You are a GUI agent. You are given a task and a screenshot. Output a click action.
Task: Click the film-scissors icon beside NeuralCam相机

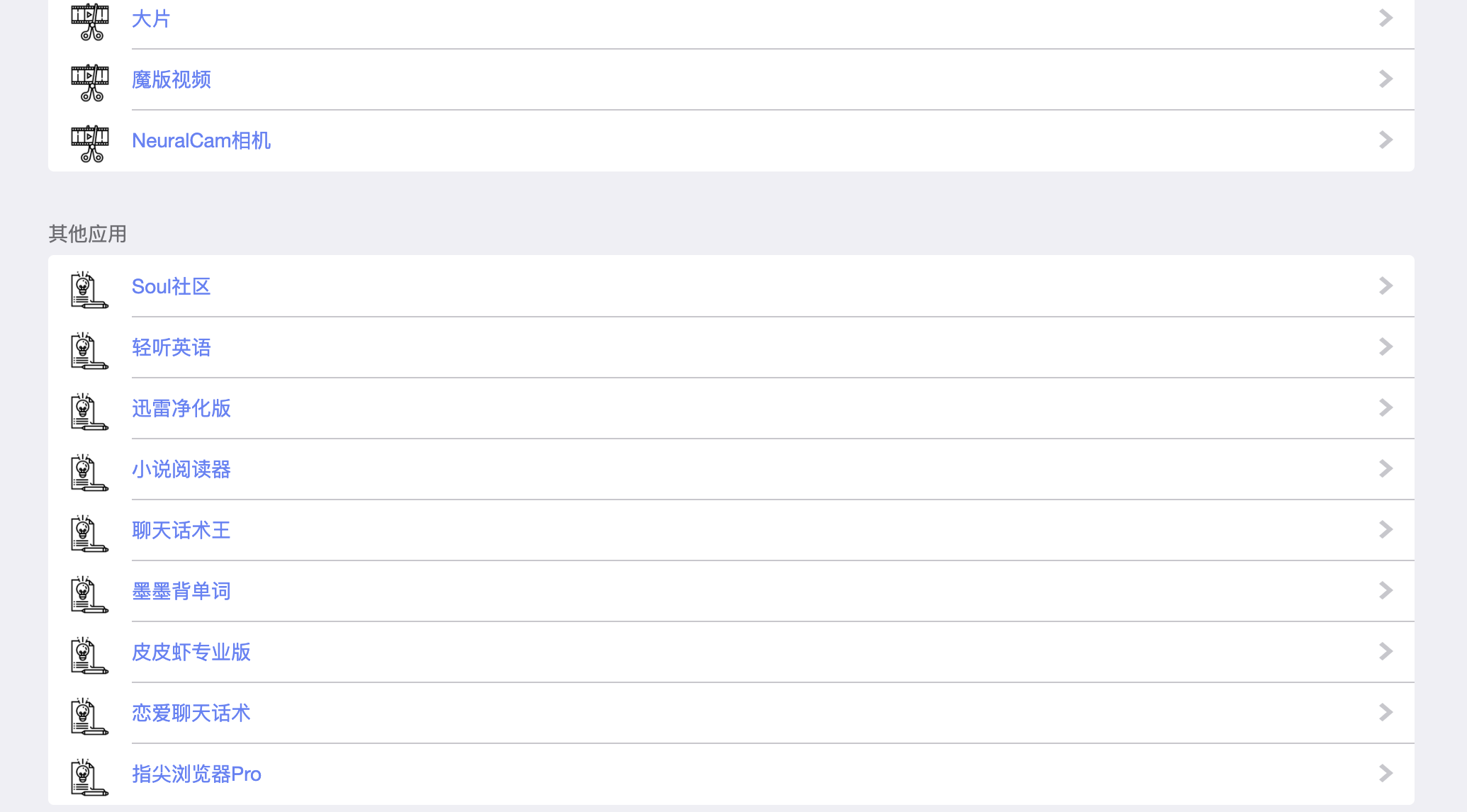click(x=90, y=142)
